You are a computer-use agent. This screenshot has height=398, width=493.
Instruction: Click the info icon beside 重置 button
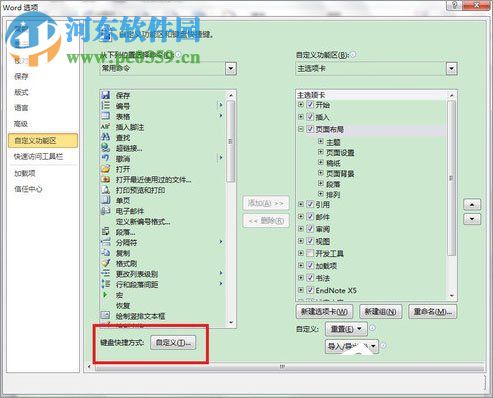click(372, 328)
